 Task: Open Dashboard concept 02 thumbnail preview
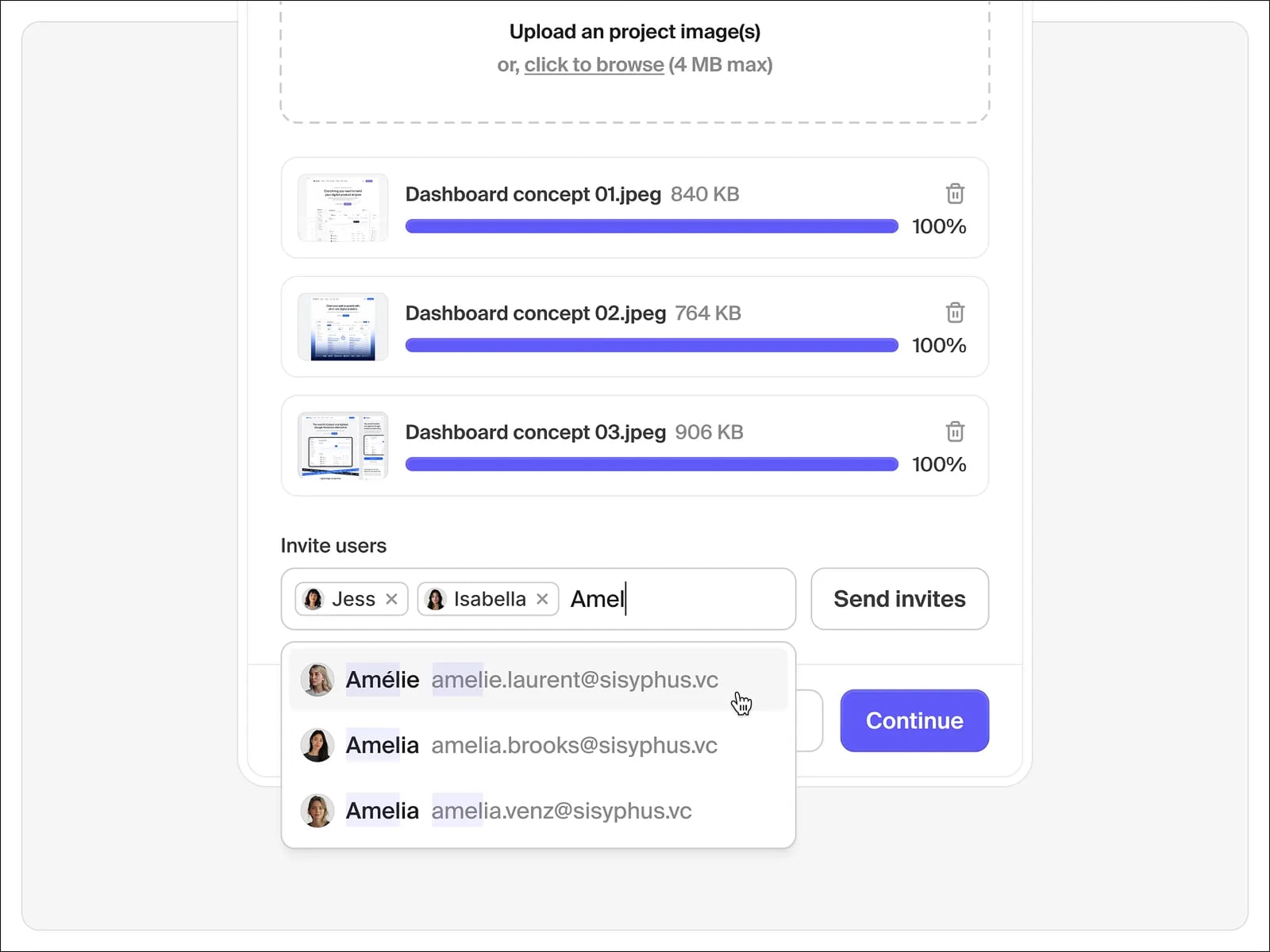pos(343,327)
